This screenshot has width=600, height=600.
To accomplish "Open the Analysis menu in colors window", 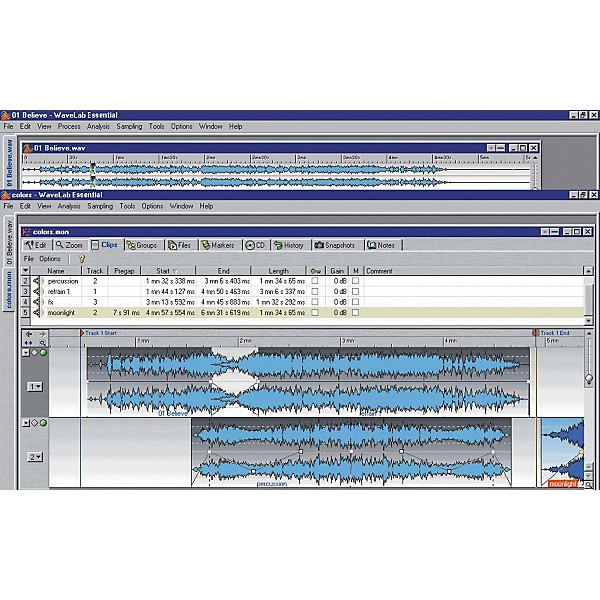I will coord(69,206).
